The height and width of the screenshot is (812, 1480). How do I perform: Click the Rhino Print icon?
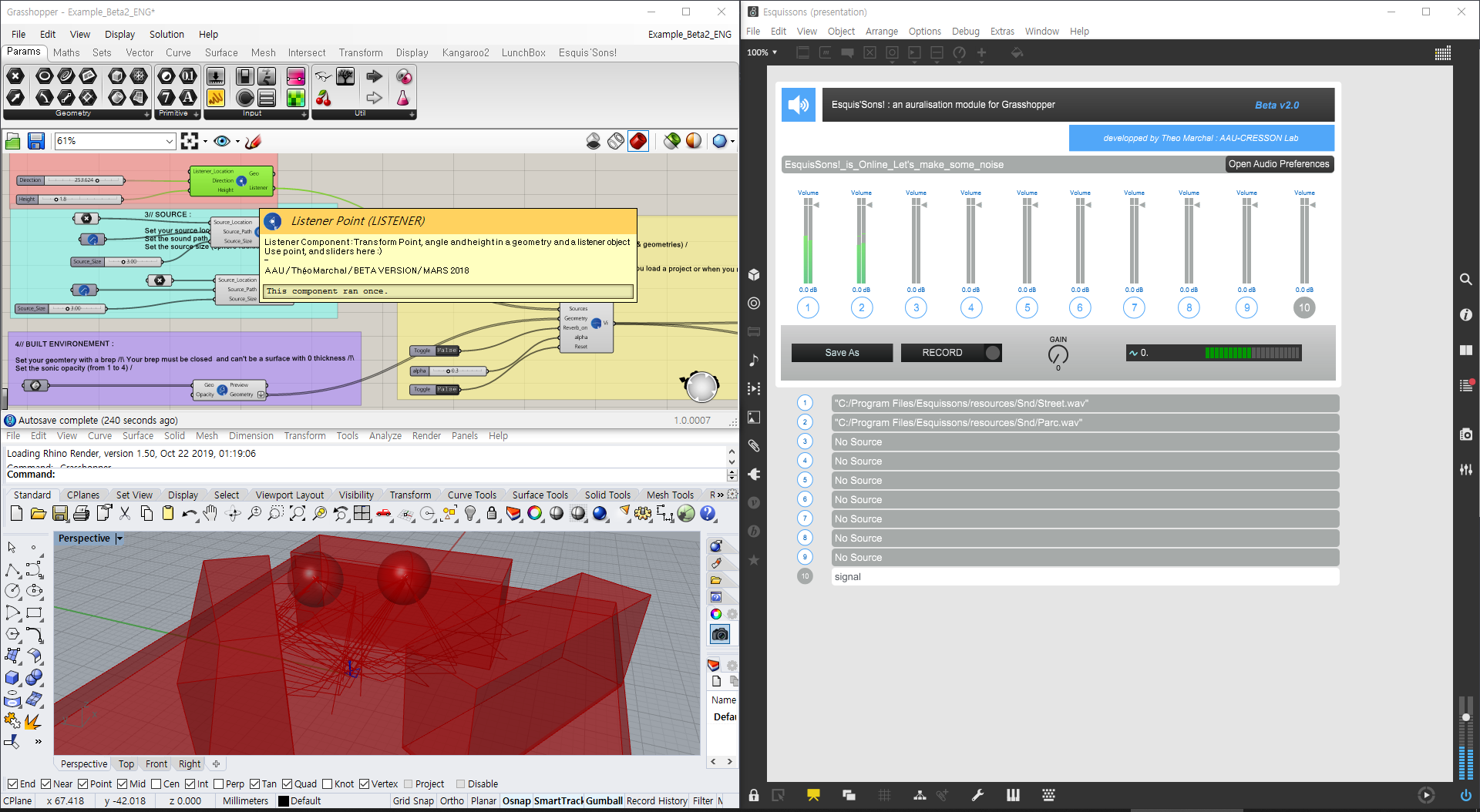coord(82,513)
